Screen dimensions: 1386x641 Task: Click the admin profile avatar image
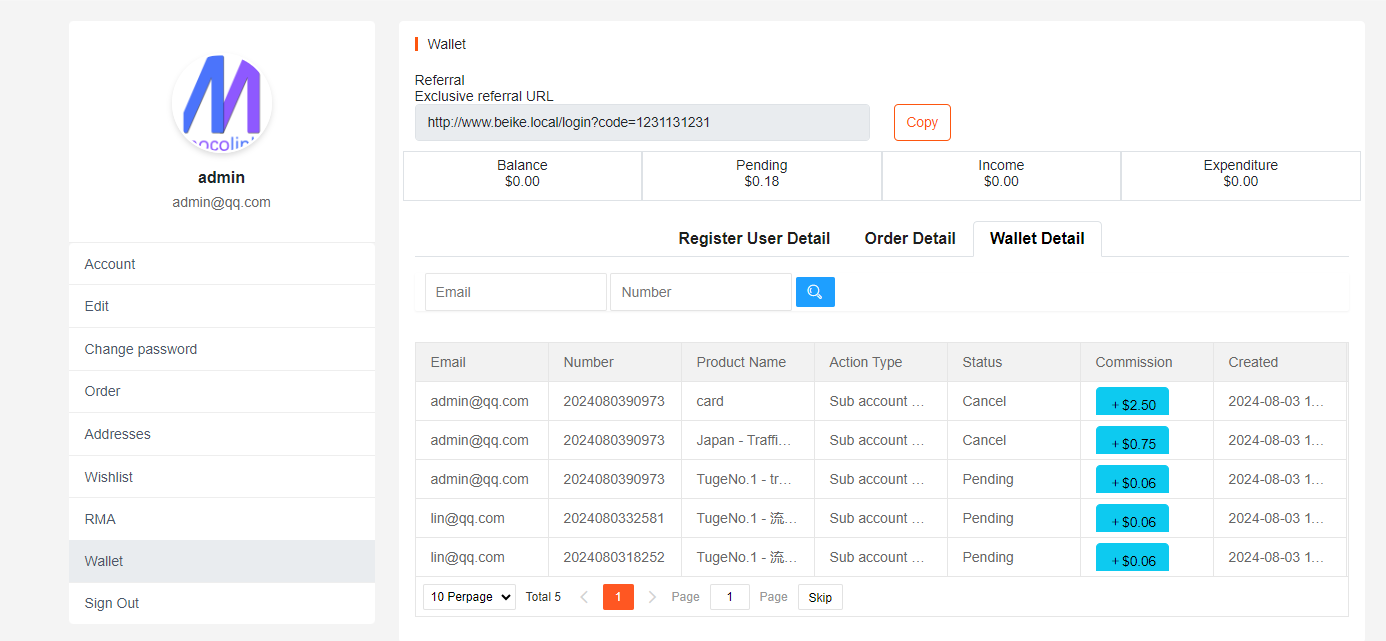(222, 104)
